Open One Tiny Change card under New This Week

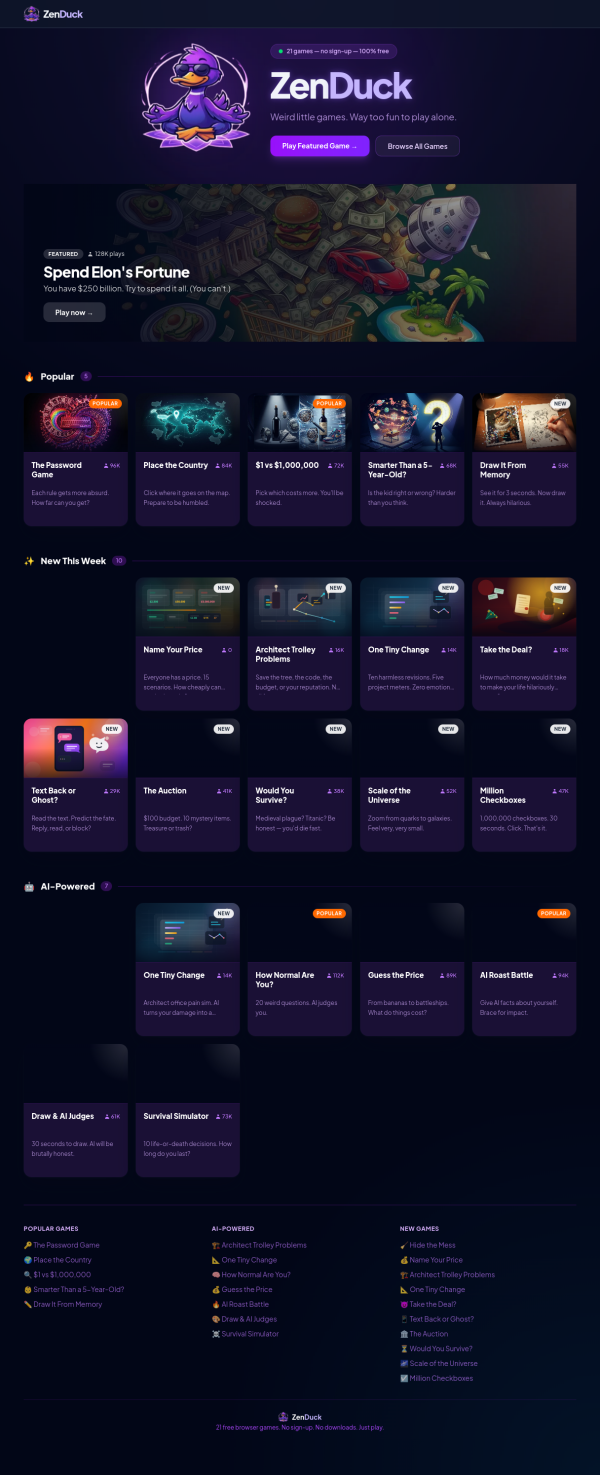pyautogui.click(x=412, y=644)
